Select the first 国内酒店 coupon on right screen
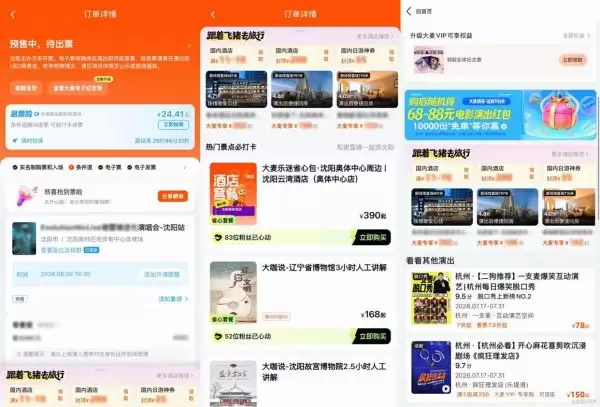 (442, 173)
